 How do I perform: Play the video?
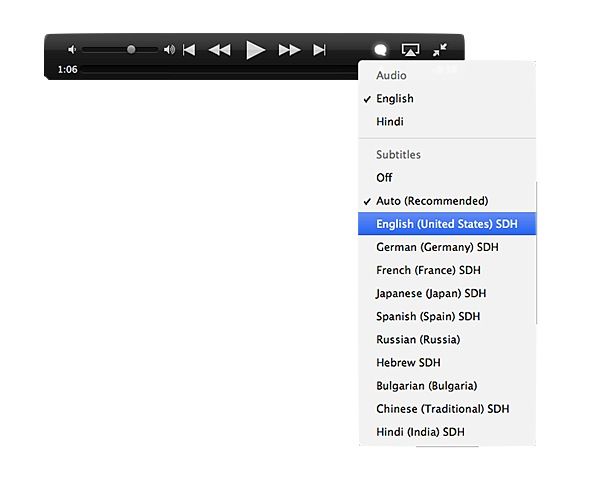pyautogui.click(x=255, y=50)
